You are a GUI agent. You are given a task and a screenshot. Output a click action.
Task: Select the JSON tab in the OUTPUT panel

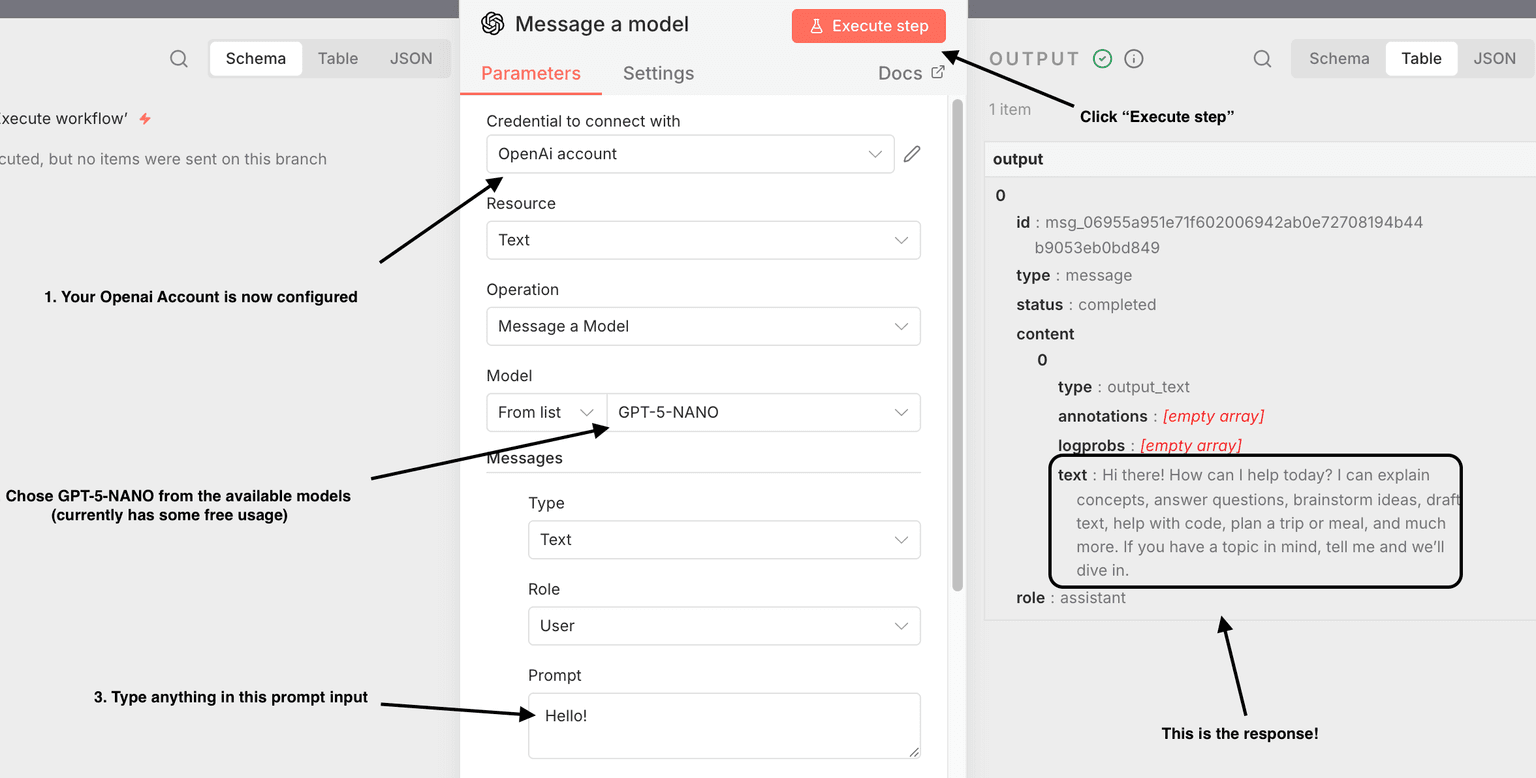(x=1494, y=58)
